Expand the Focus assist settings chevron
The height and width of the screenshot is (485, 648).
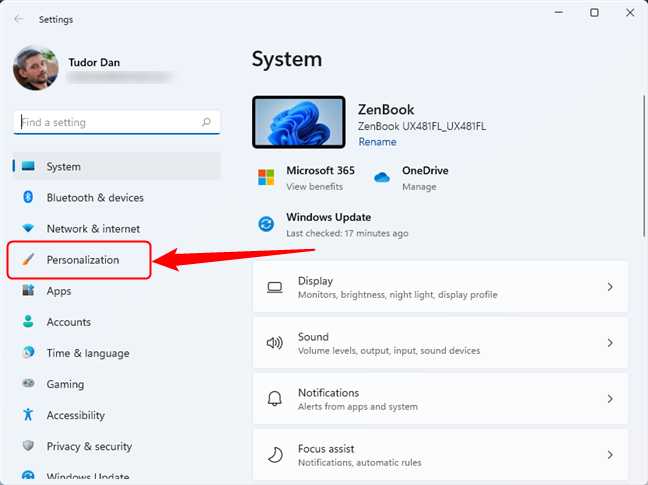[610, 455]
